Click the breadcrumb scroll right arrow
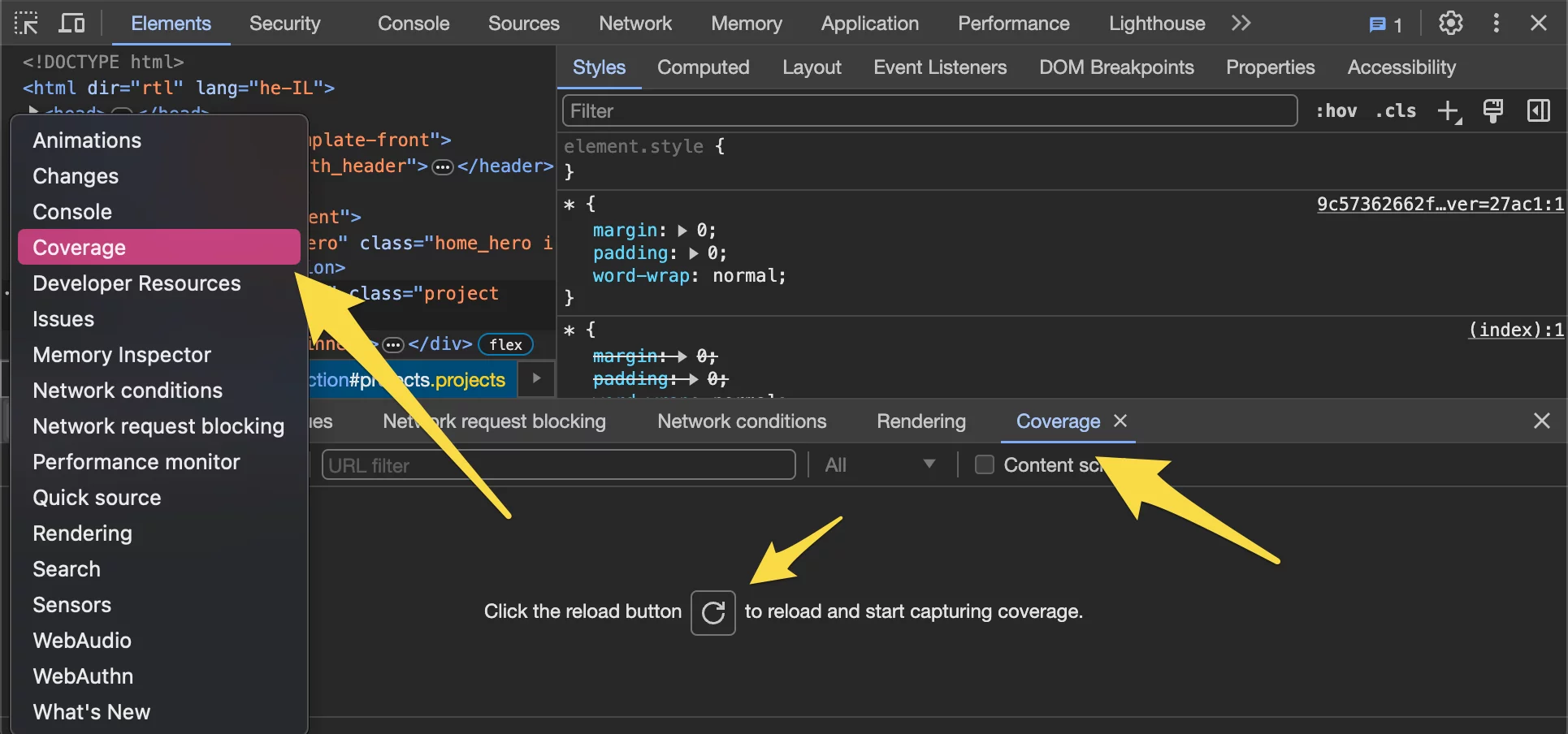 point(536,378)
